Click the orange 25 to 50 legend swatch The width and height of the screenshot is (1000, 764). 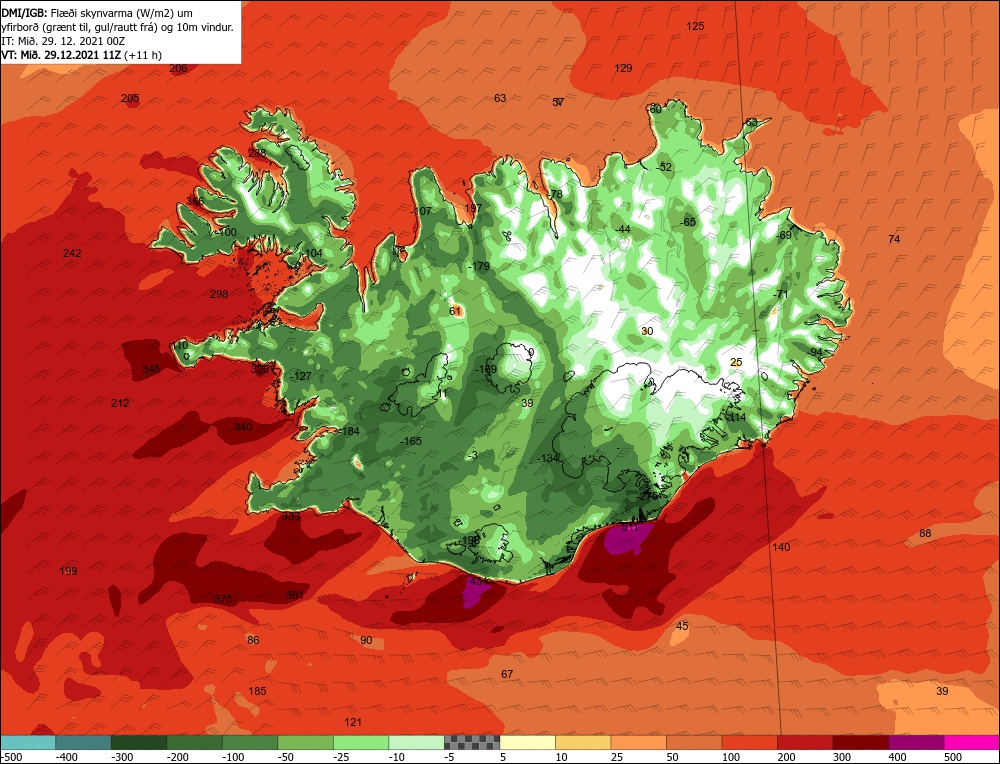[638, 742]
